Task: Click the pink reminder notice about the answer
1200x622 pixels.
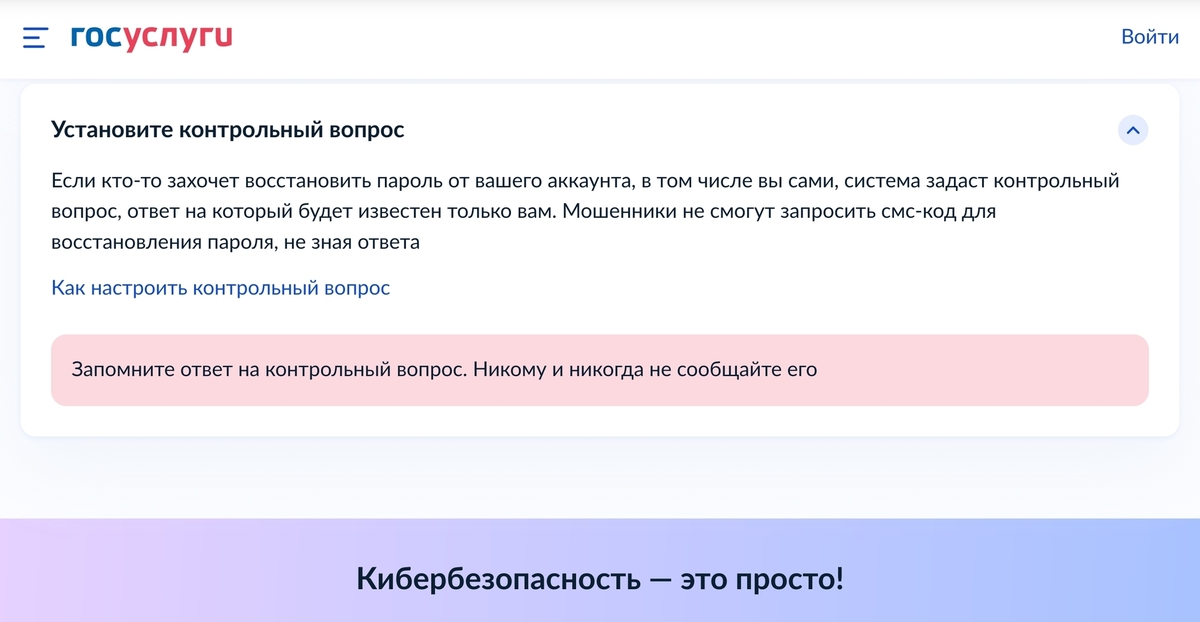Action: point(600,370)
